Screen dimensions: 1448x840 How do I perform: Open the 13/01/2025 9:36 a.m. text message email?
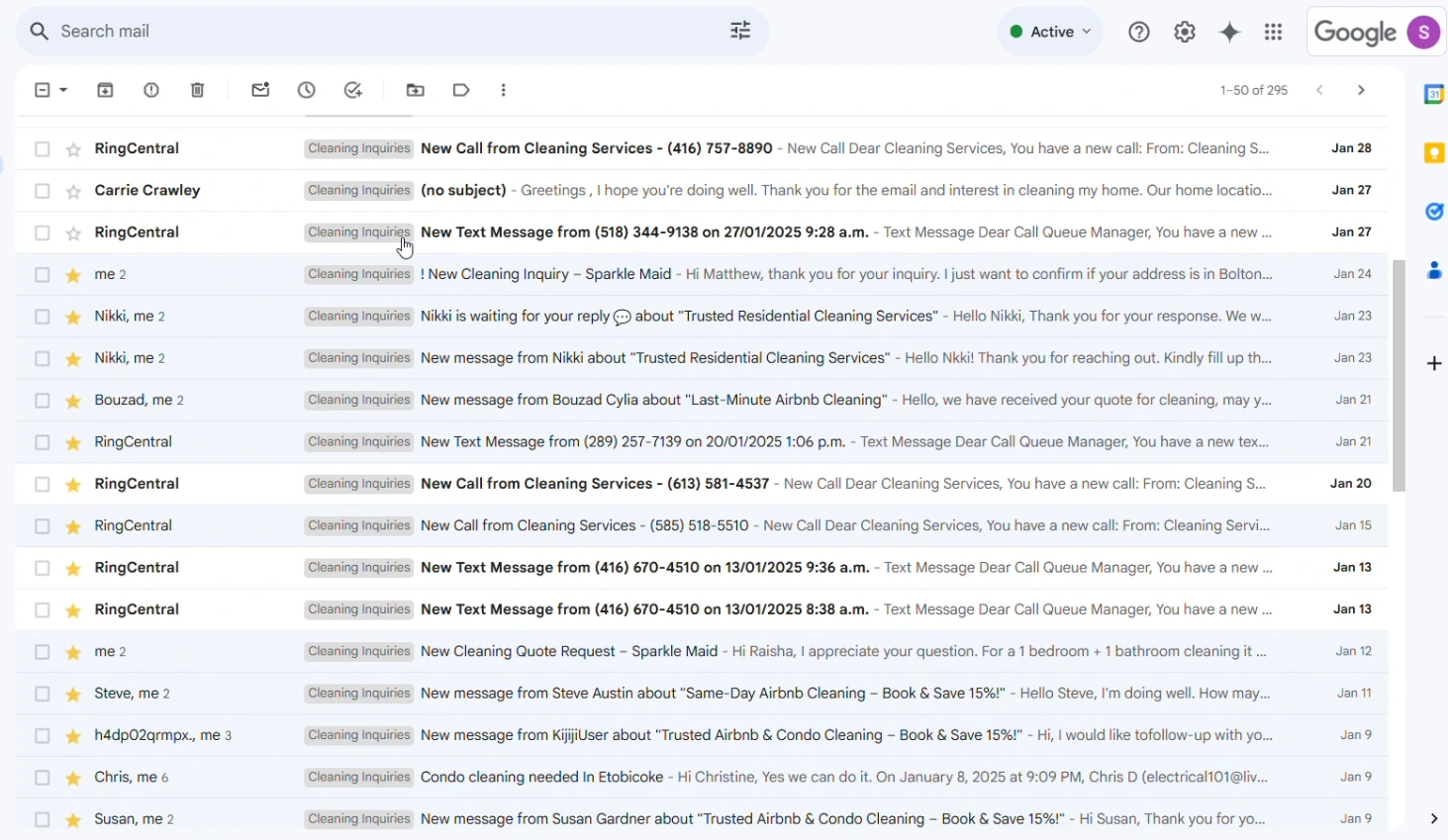(702, 568)
